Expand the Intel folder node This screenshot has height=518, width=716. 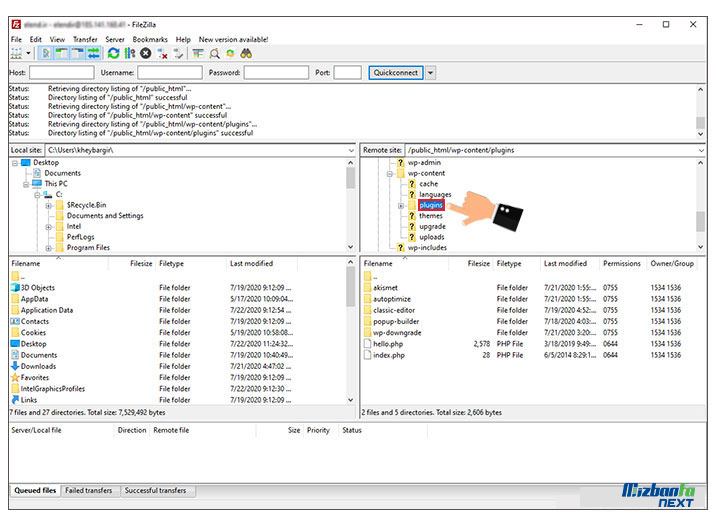[48, 227]
